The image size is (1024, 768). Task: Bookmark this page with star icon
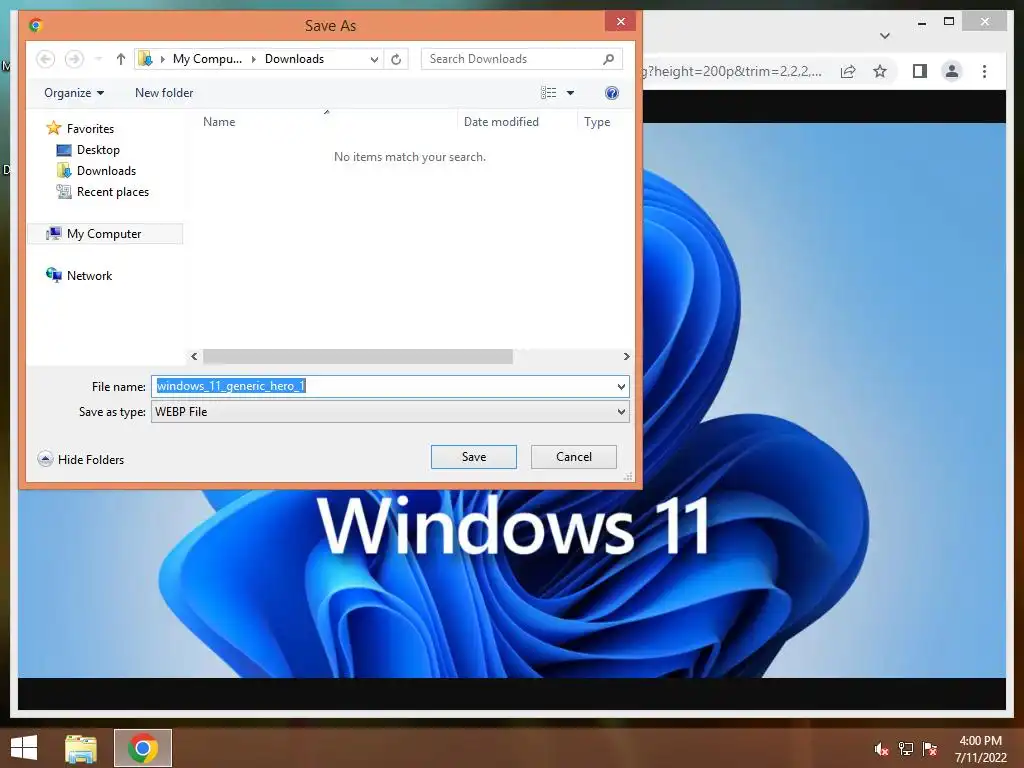[x=880, y=71]
